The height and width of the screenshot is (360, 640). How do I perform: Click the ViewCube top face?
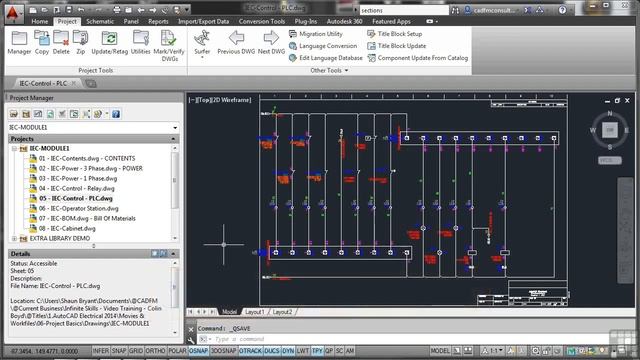pyautogui.click(x=610, y=130)
